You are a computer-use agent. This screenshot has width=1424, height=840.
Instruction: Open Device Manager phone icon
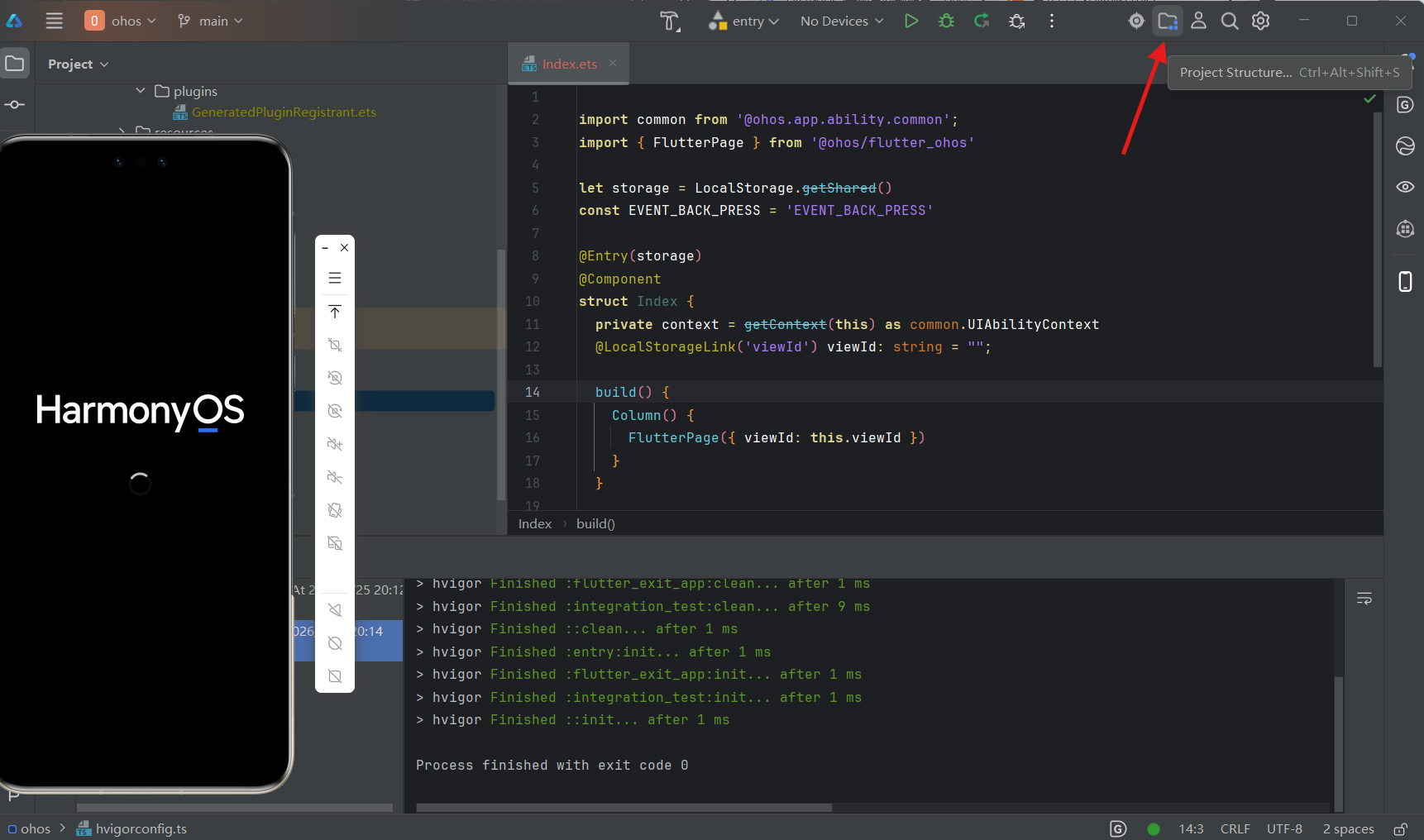click(1405, 282)
